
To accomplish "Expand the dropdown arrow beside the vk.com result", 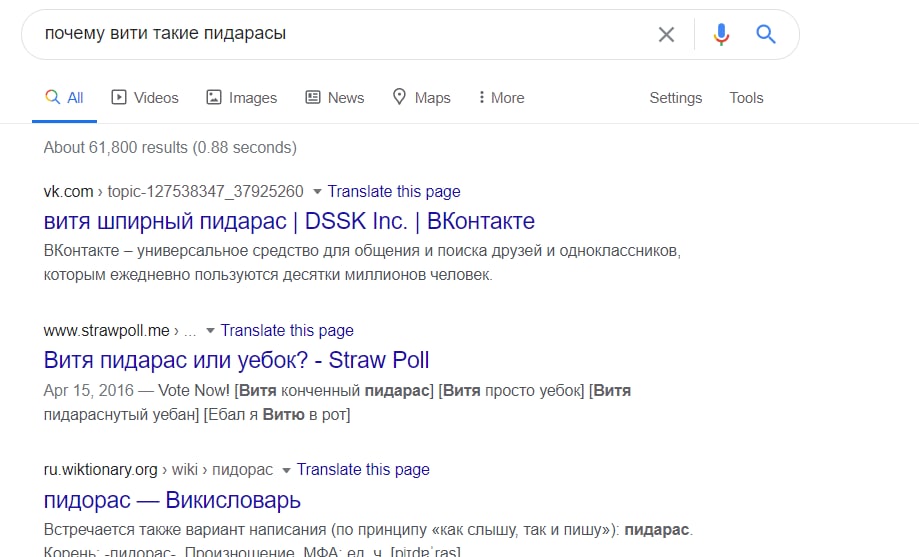I will click(x=317, y=192).
